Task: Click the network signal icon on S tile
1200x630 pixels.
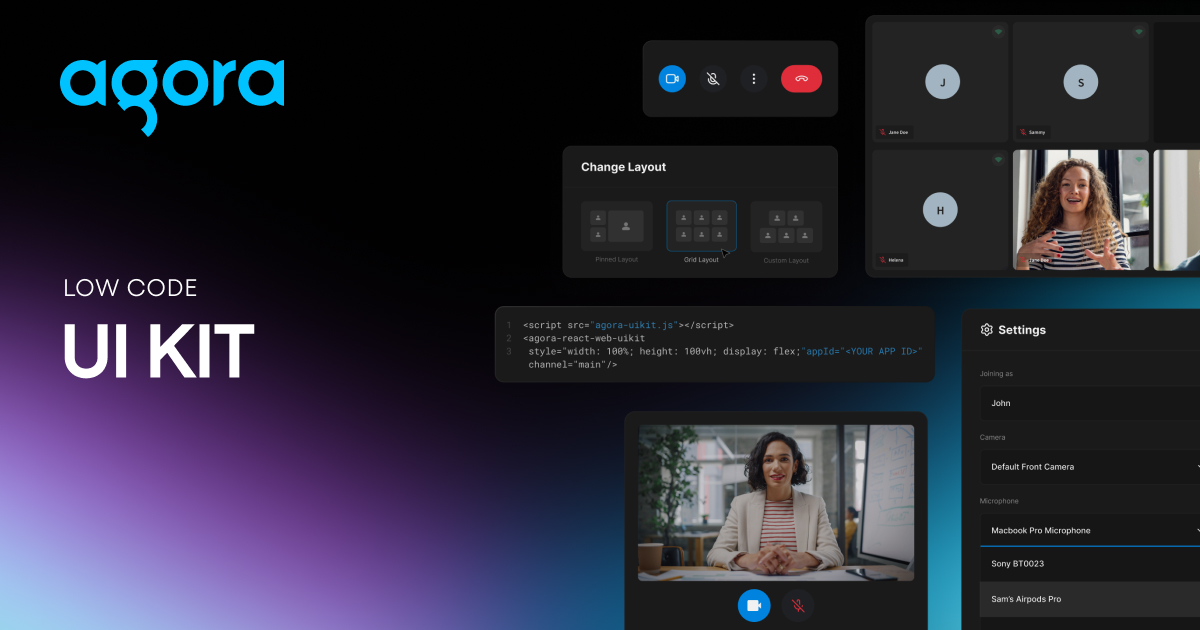Action: [x=1137, y=32]
